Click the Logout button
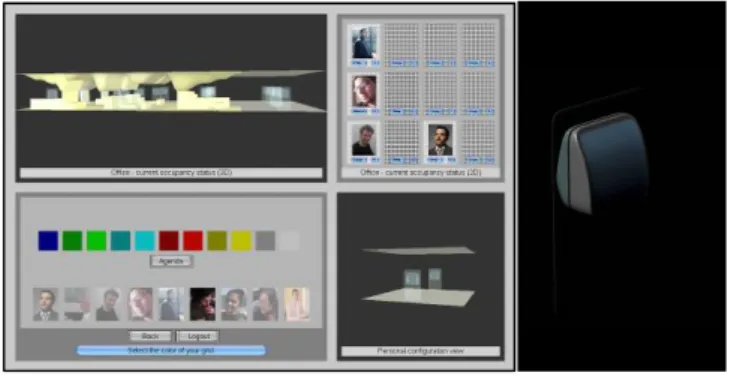Viewport: 731px width, 376px height. [x=198, y=336]
